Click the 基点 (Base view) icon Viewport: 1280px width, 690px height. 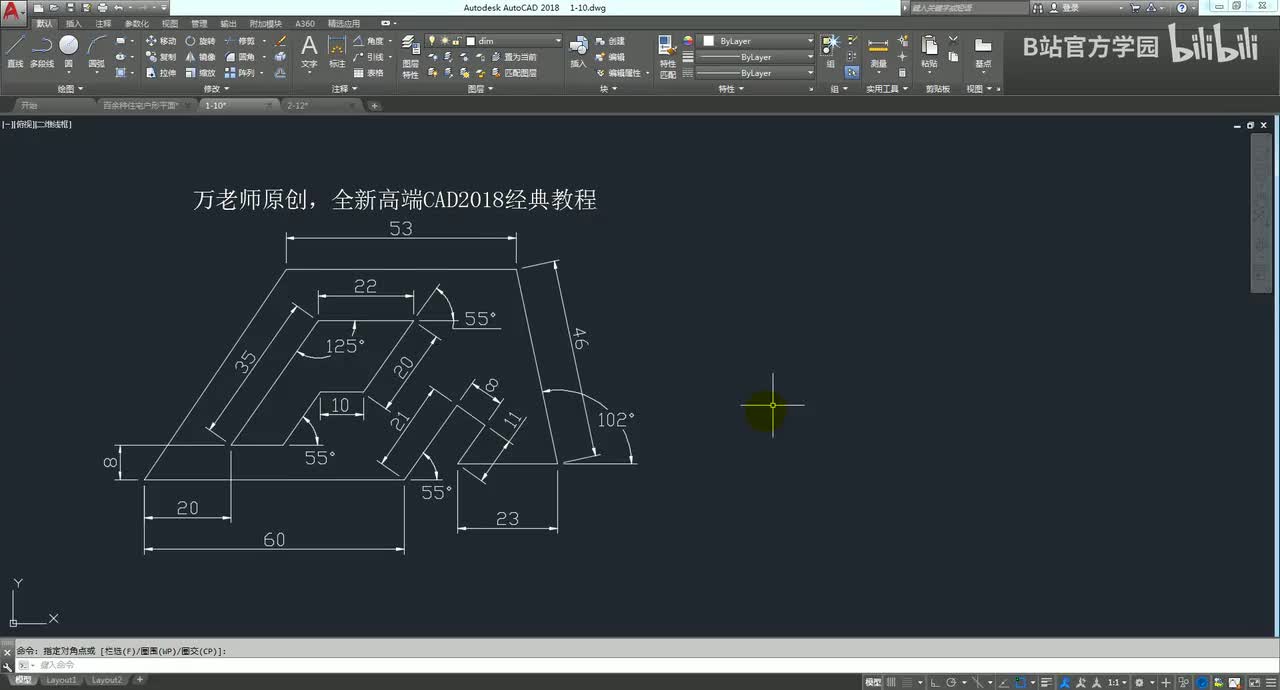click(x=983, y=51)
